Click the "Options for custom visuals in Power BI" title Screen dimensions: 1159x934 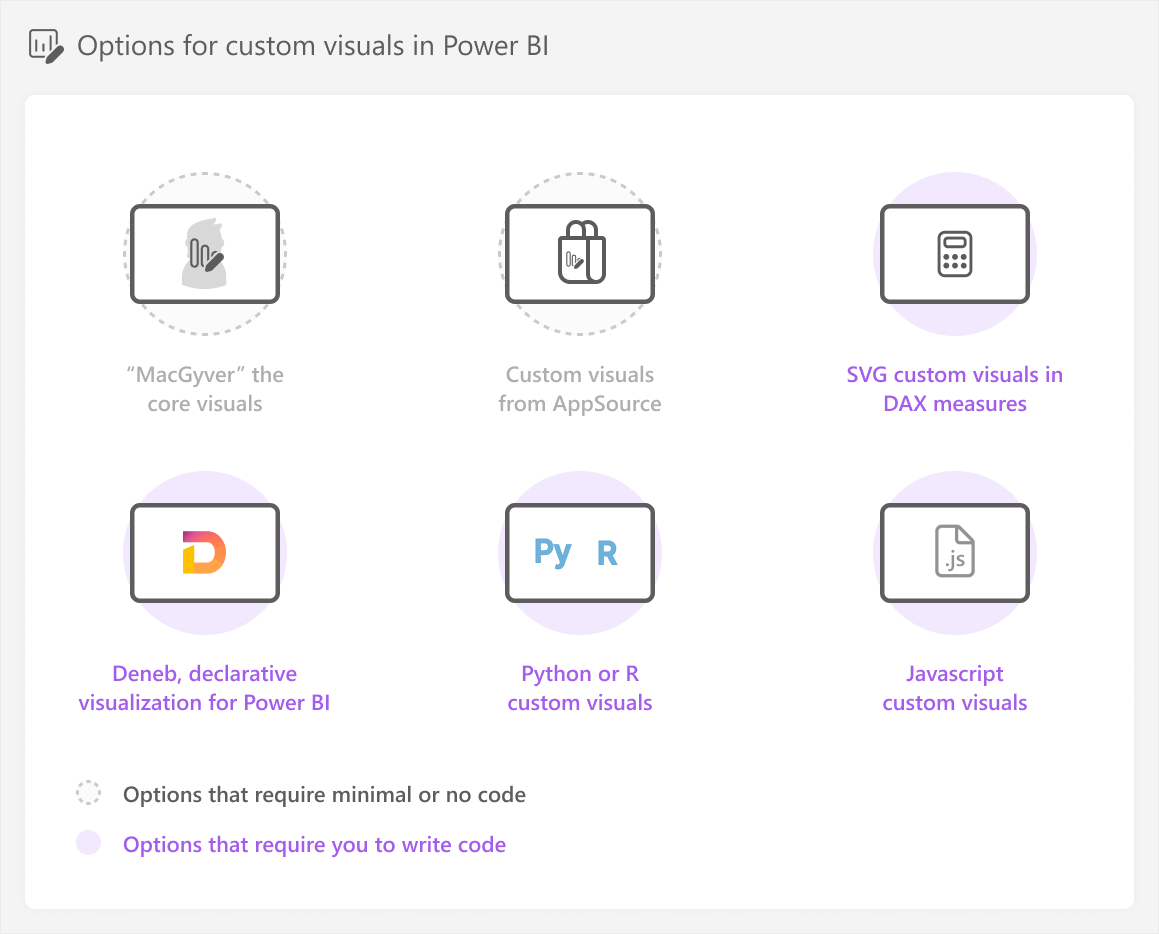click(x=313, y=46)
